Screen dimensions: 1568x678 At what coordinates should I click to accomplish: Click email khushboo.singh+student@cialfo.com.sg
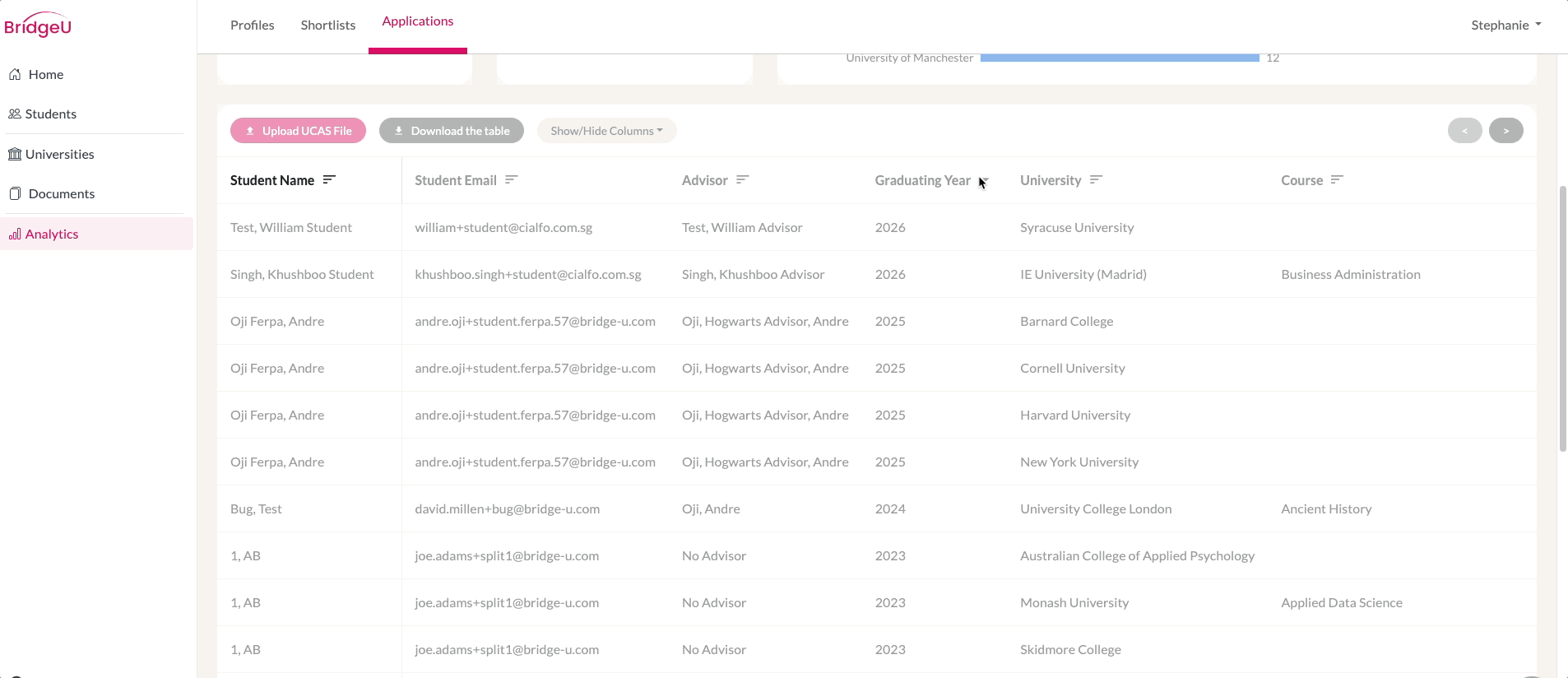(x=528, y=274)
